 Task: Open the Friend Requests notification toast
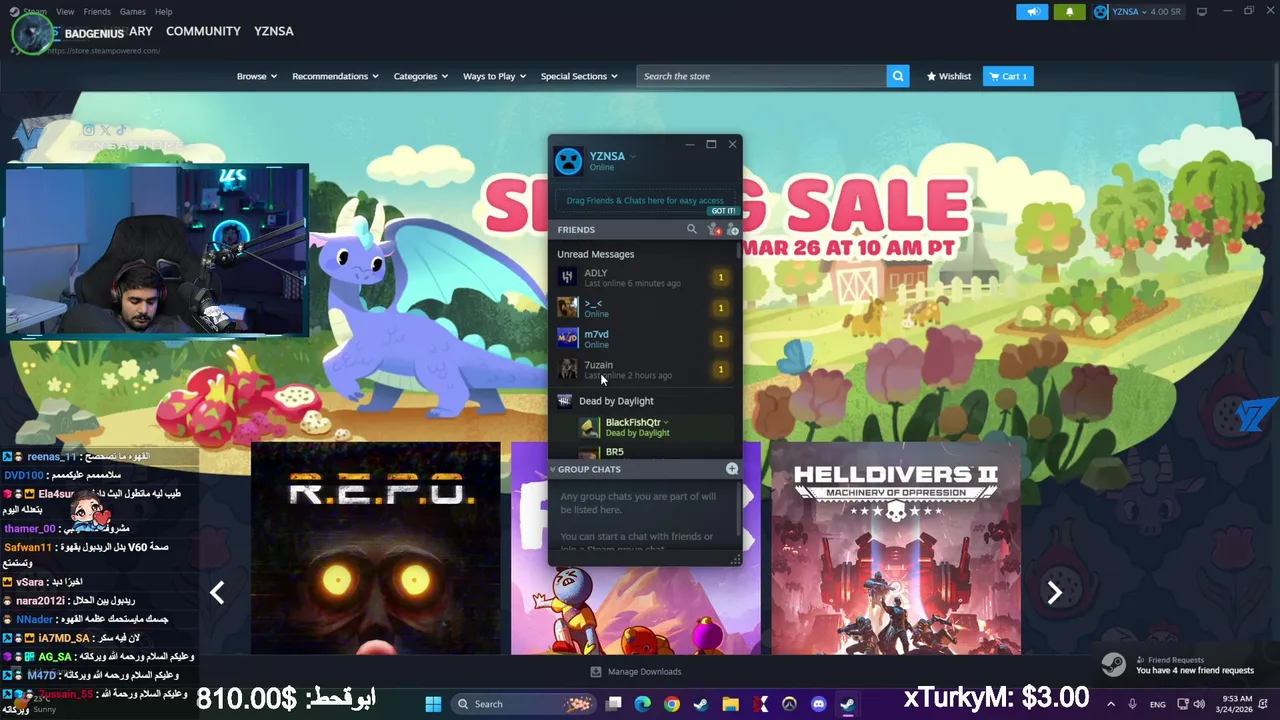pyautogui.click(x=1188, y=665)
